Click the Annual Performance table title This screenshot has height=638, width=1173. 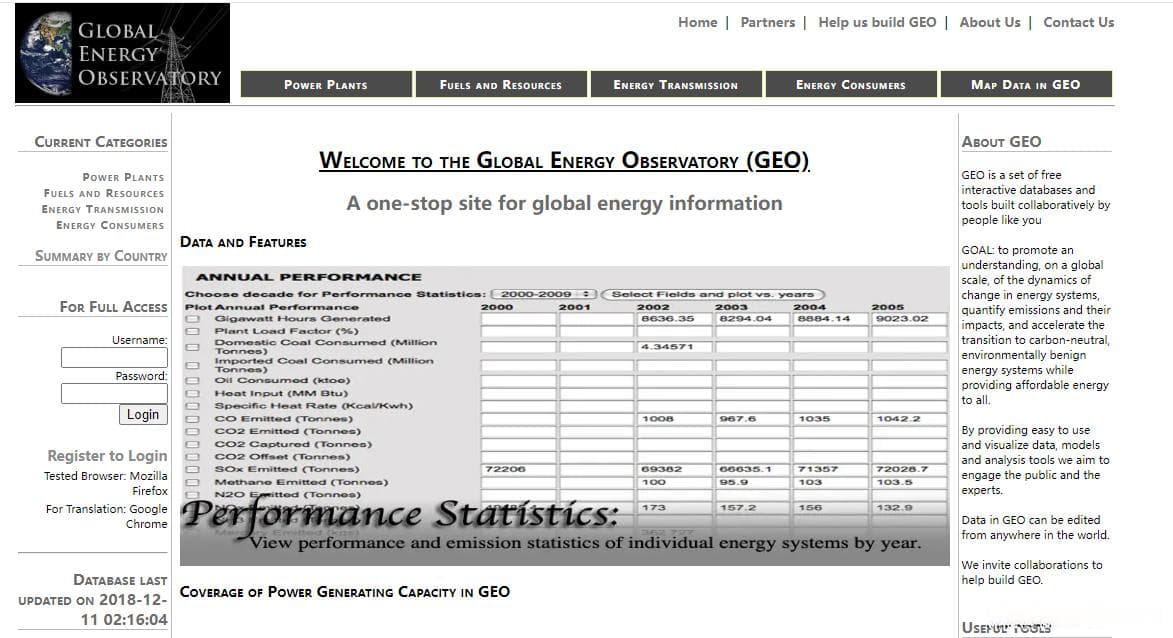308,277
